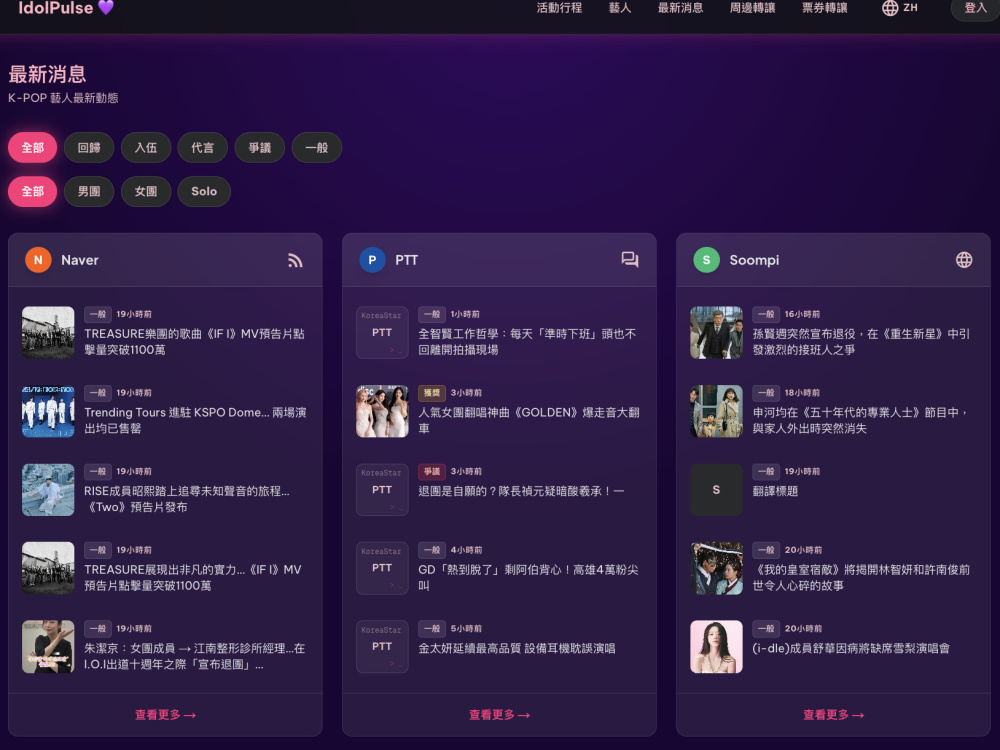Screen dimensions: 1000x750
Task: Open (i-dle)成員舒華因病將缺席雪梨演唱會 headline
Action: (x=851, y=649)
